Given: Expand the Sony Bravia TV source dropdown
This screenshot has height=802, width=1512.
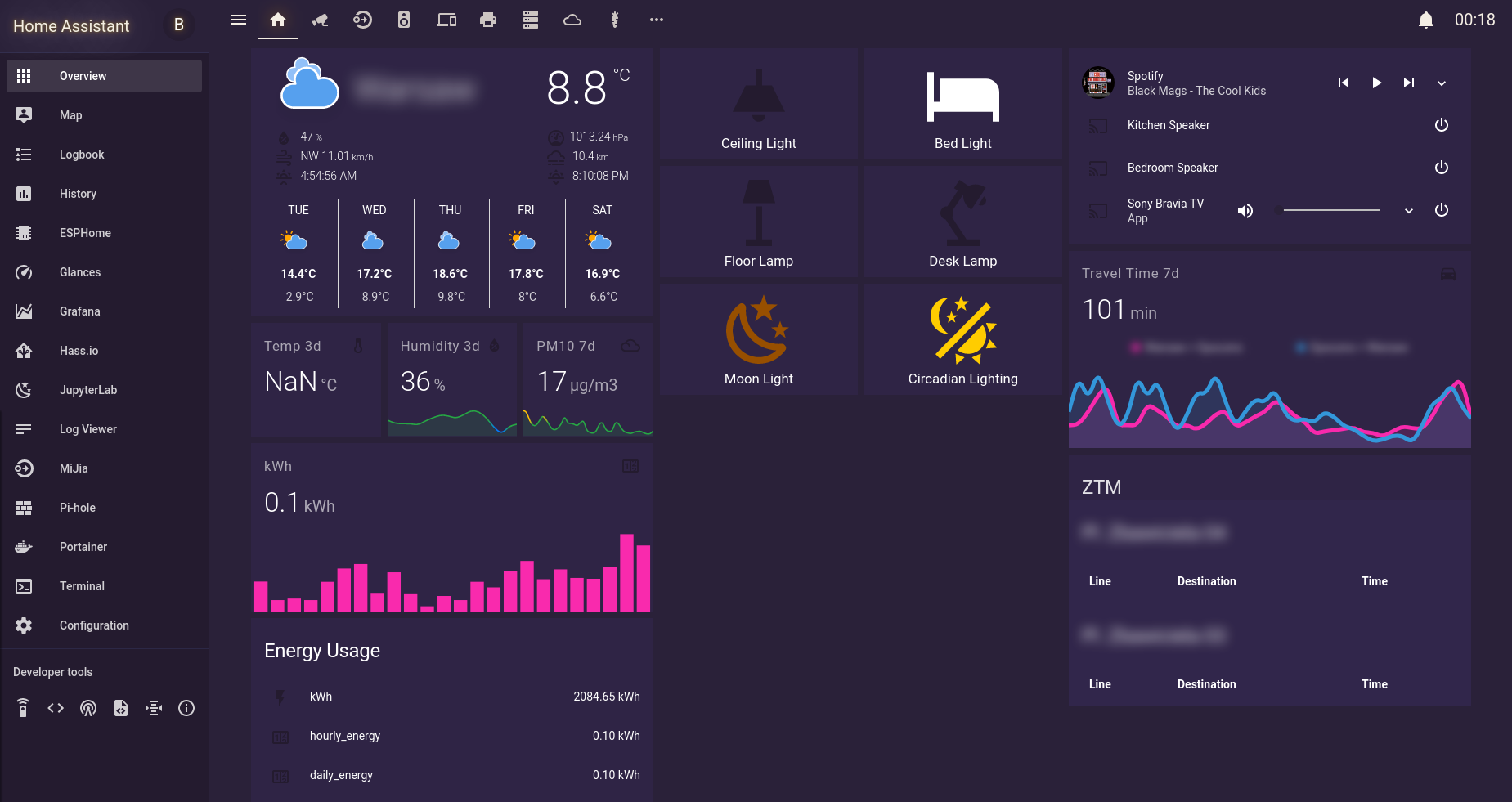Looking at the screenshot, I should click(x=1408, y=210).
